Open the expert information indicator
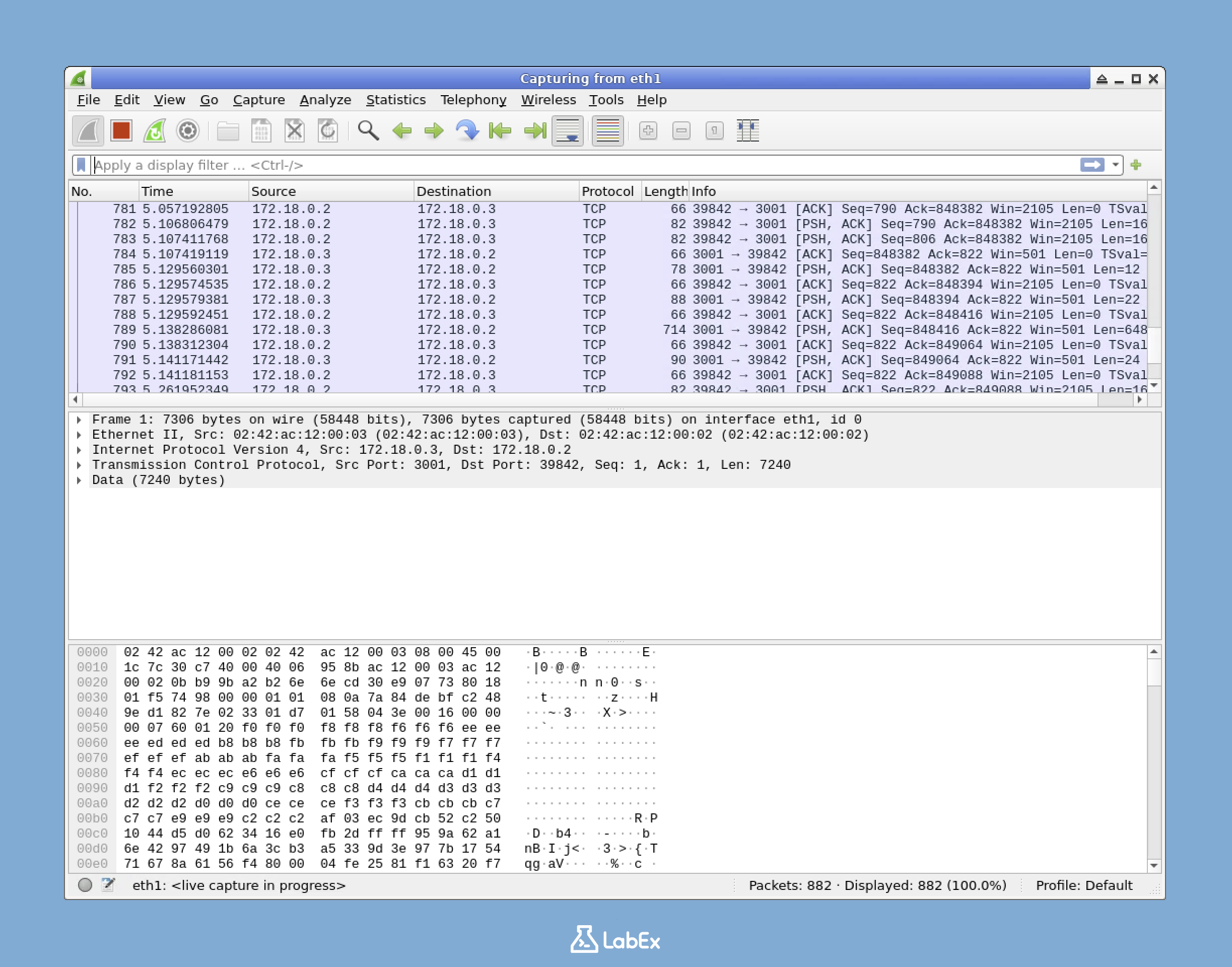 86,885
